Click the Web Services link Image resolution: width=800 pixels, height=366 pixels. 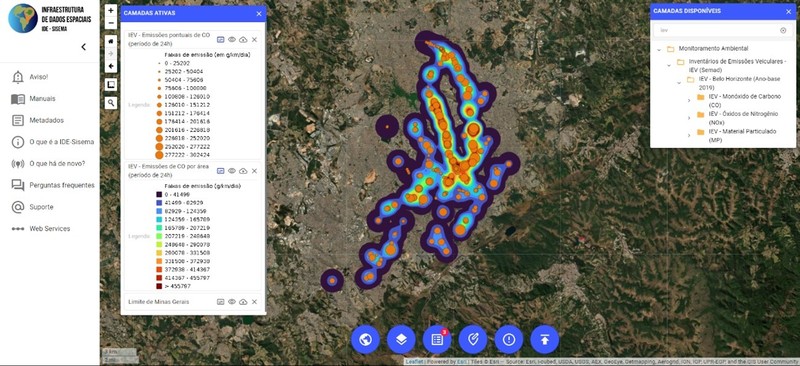49,229
